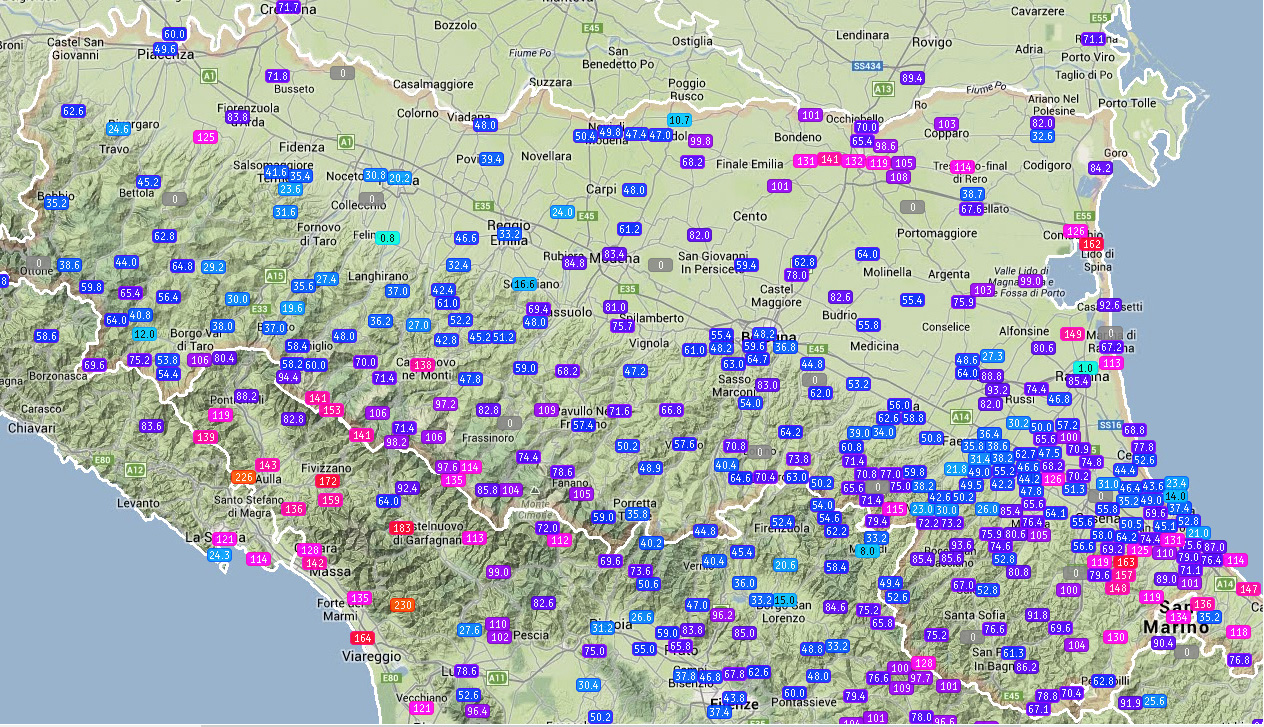This screenshot has height=727, width=1264.
Task: Click the 89.4 marker near Rovigo
Action: coord(912,78)
